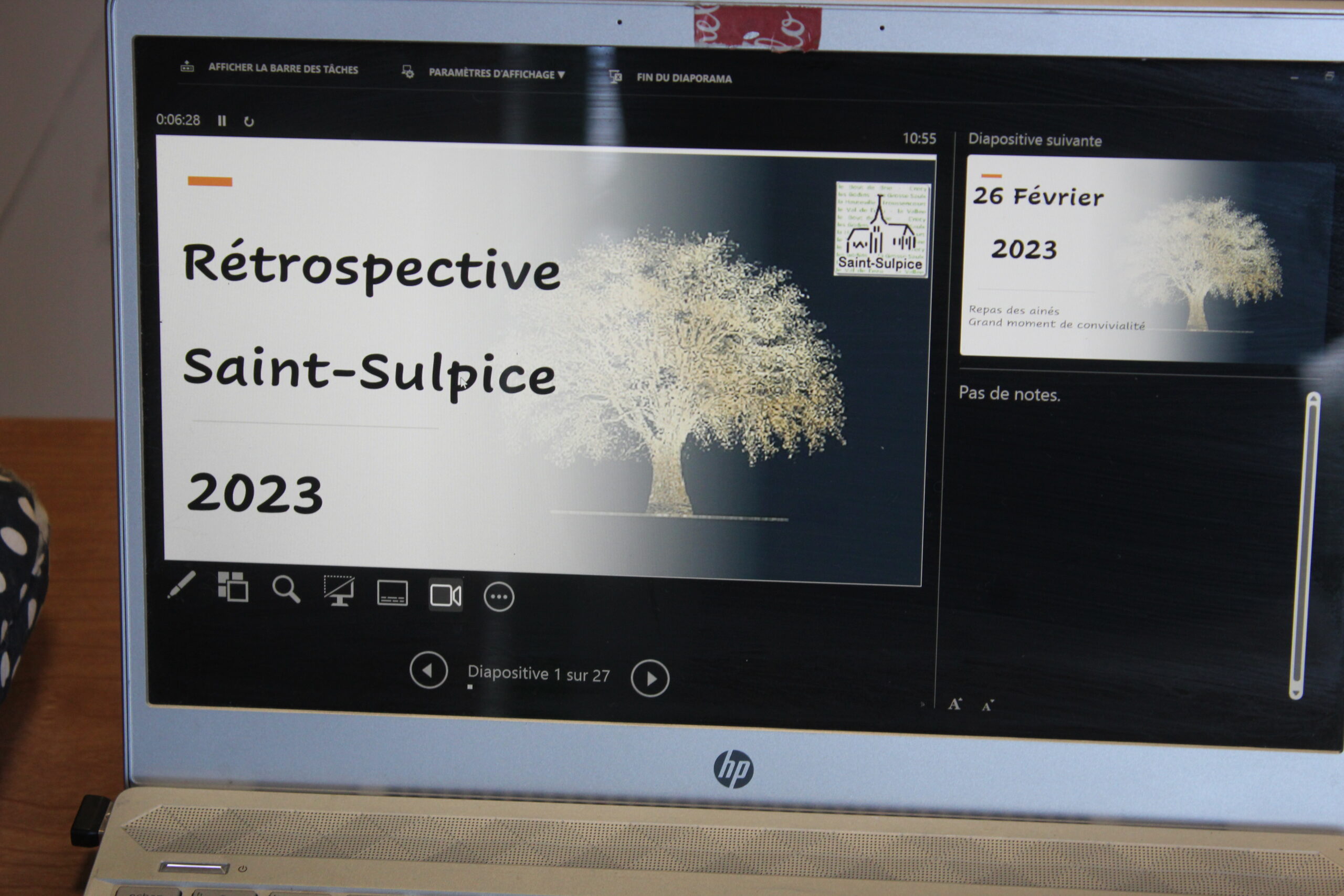Activate the zoom into slide magnifier
The image size is (1344, 896).
[286, 589]
